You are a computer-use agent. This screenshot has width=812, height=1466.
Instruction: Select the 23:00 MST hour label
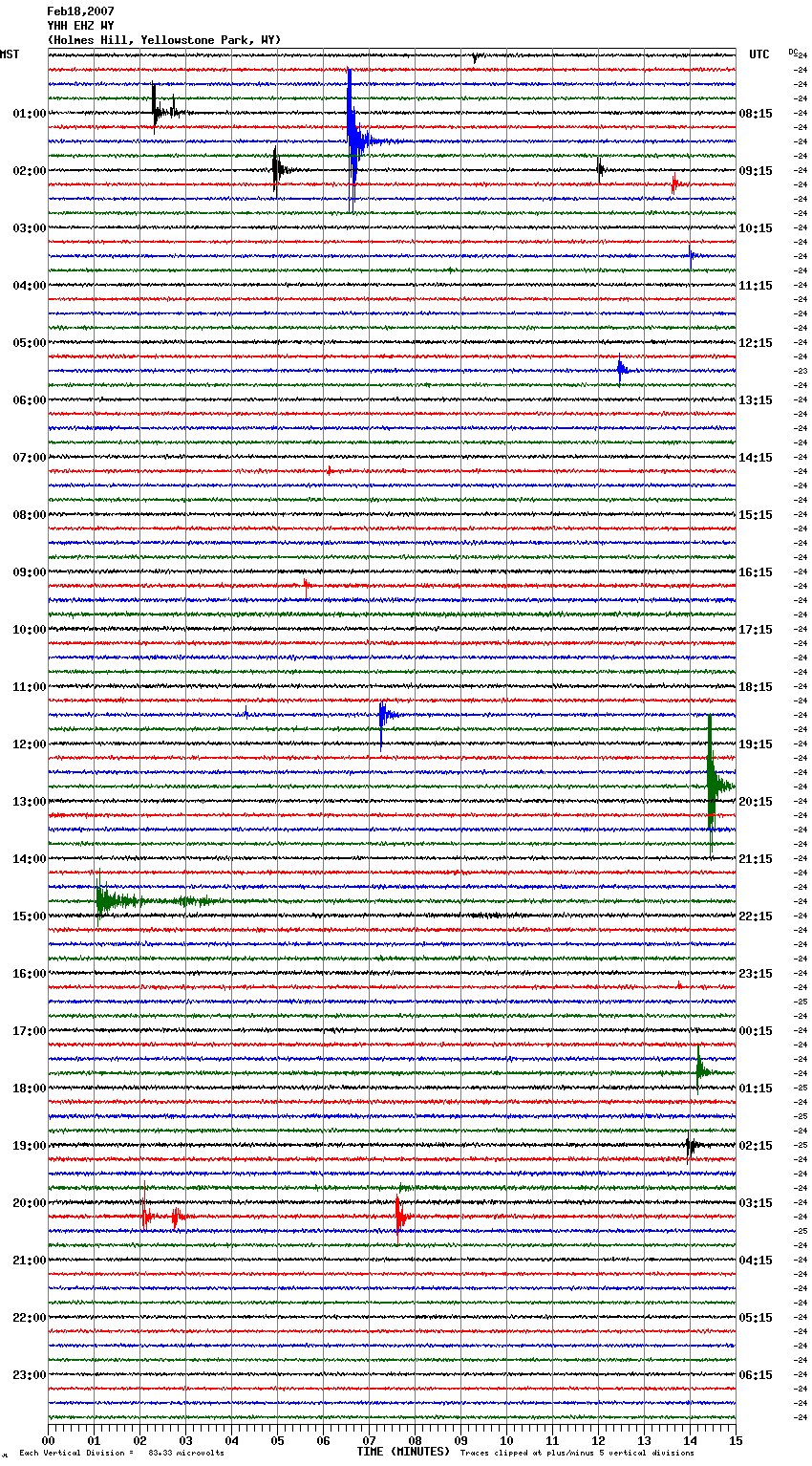pyautogui.click(x=29, y=1375)
